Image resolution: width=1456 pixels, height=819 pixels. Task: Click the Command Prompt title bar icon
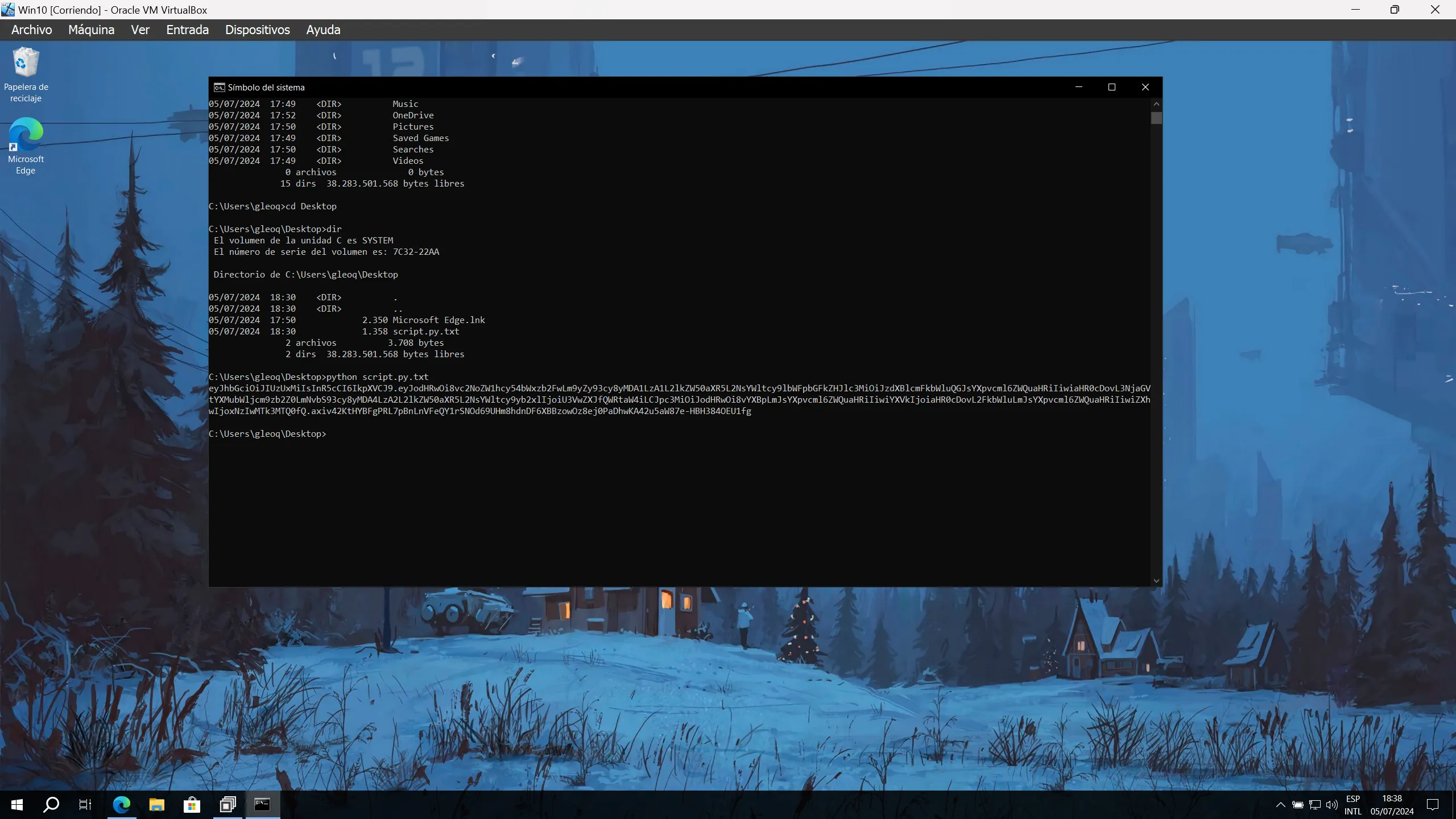219,87
